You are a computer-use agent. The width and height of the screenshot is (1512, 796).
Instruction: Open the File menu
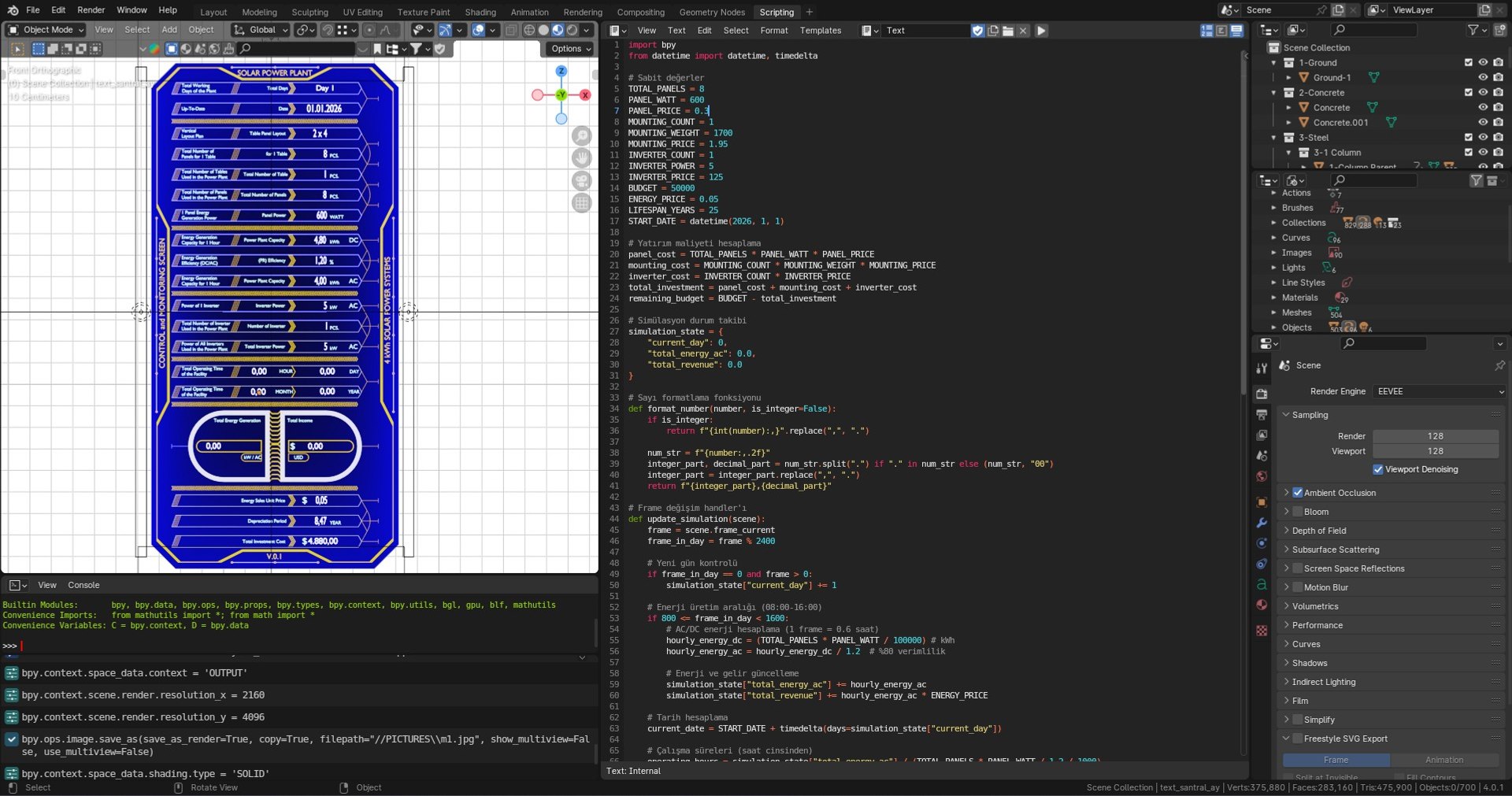33,10
